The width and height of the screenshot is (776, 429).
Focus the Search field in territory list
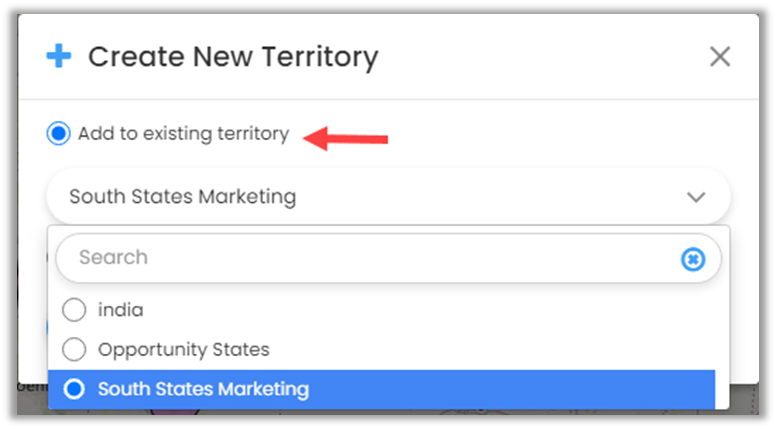coord(370,258)
